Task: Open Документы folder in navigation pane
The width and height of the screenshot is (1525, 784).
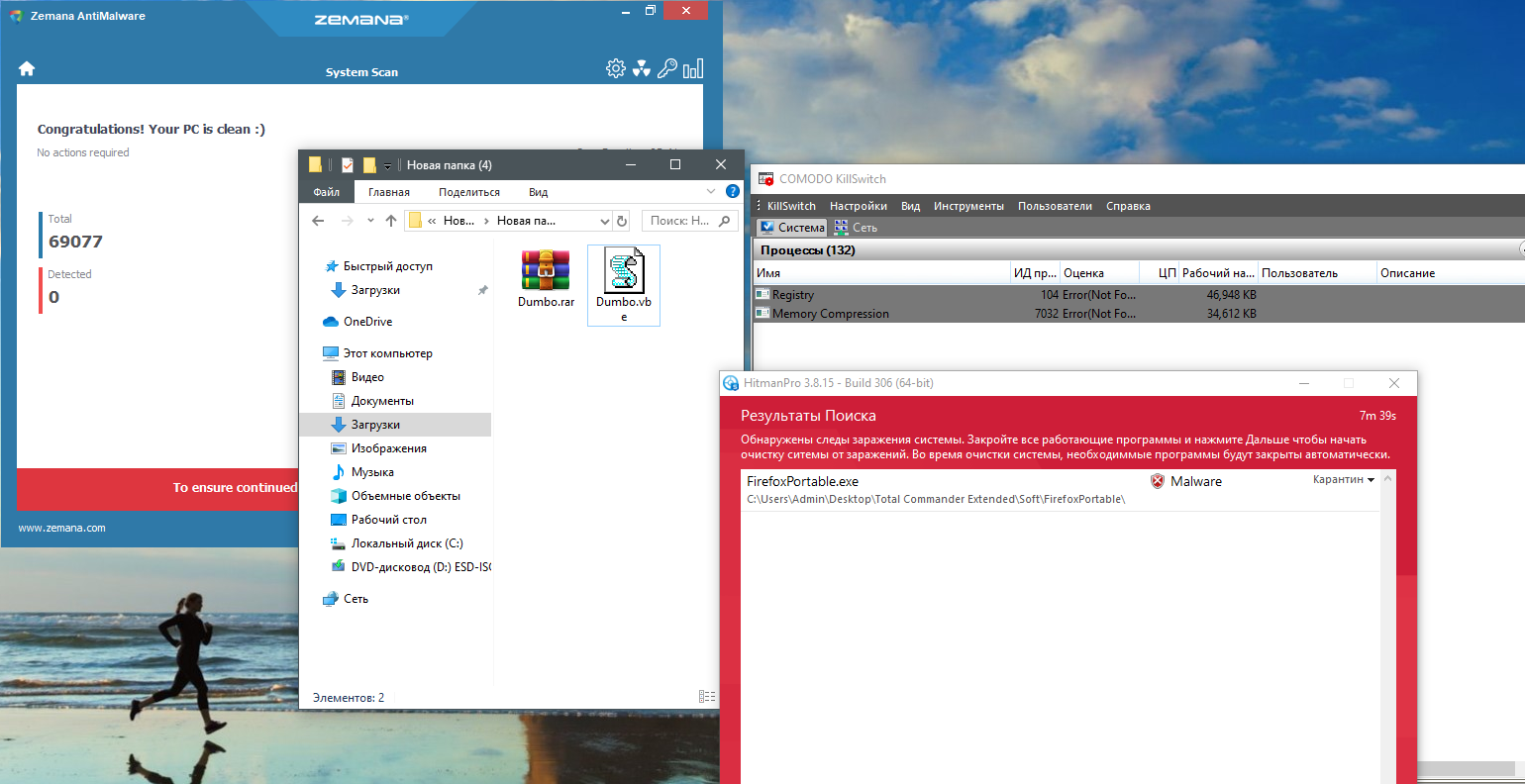Action: click(372, 401)
